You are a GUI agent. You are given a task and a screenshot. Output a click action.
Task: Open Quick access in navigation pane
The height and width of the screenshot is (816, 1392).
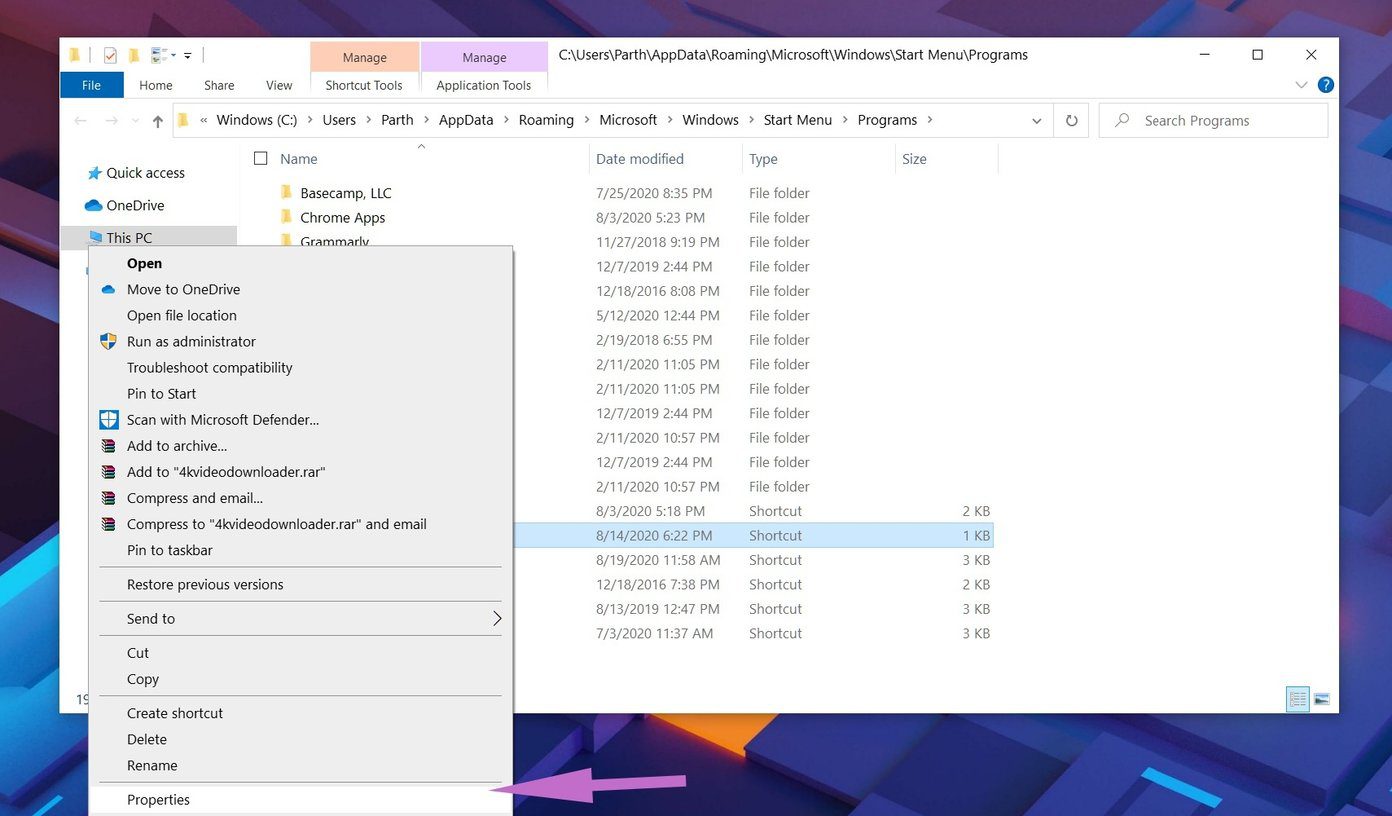pos(145,173)
